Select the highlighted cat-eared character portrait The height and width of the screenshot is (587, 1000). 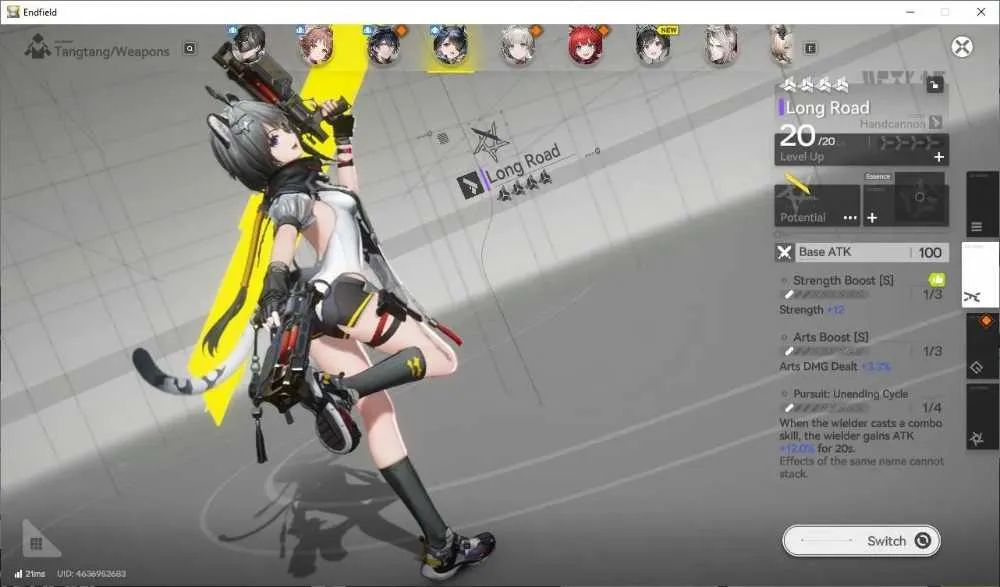coord(450,45)
